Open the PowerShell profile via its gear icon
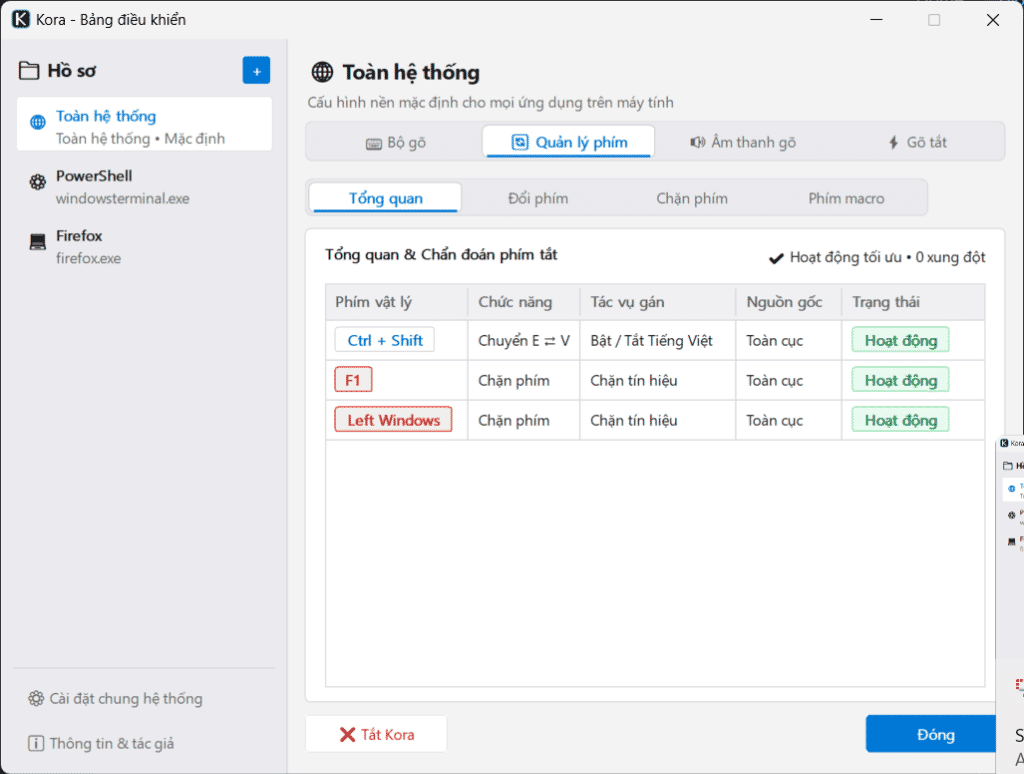Screen dimensions: 1024x774 pyautogui.click(x=38, y=182)
